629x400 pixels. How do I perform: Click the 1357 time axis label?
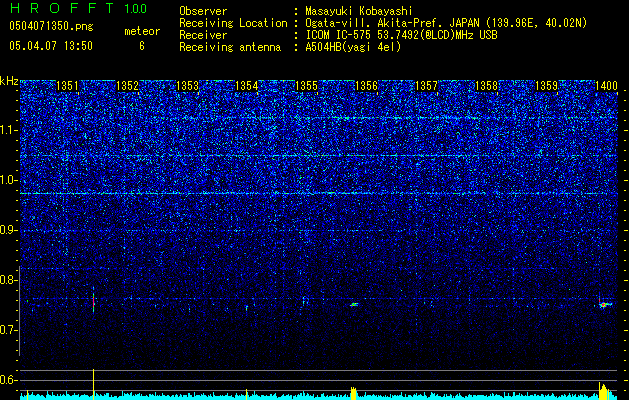pyautogui.click(x=426, y=86)
